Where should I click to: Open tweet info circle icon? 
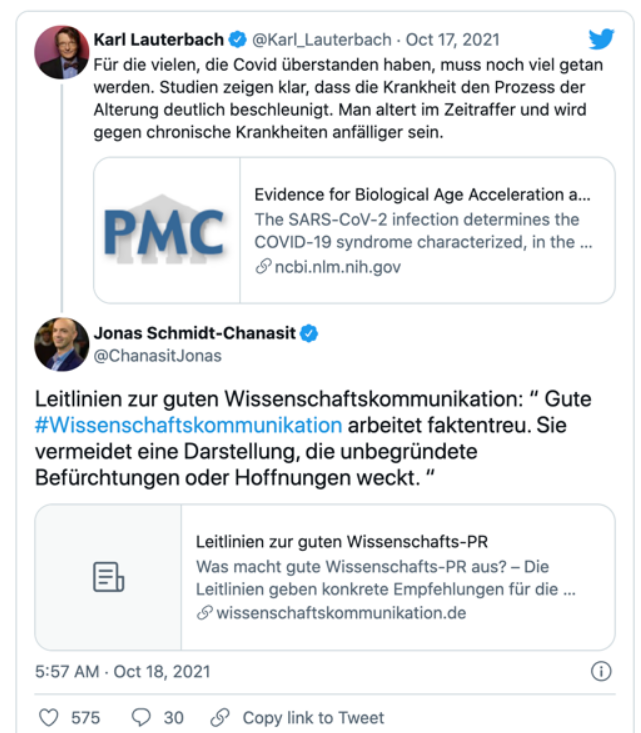[601, 671]
